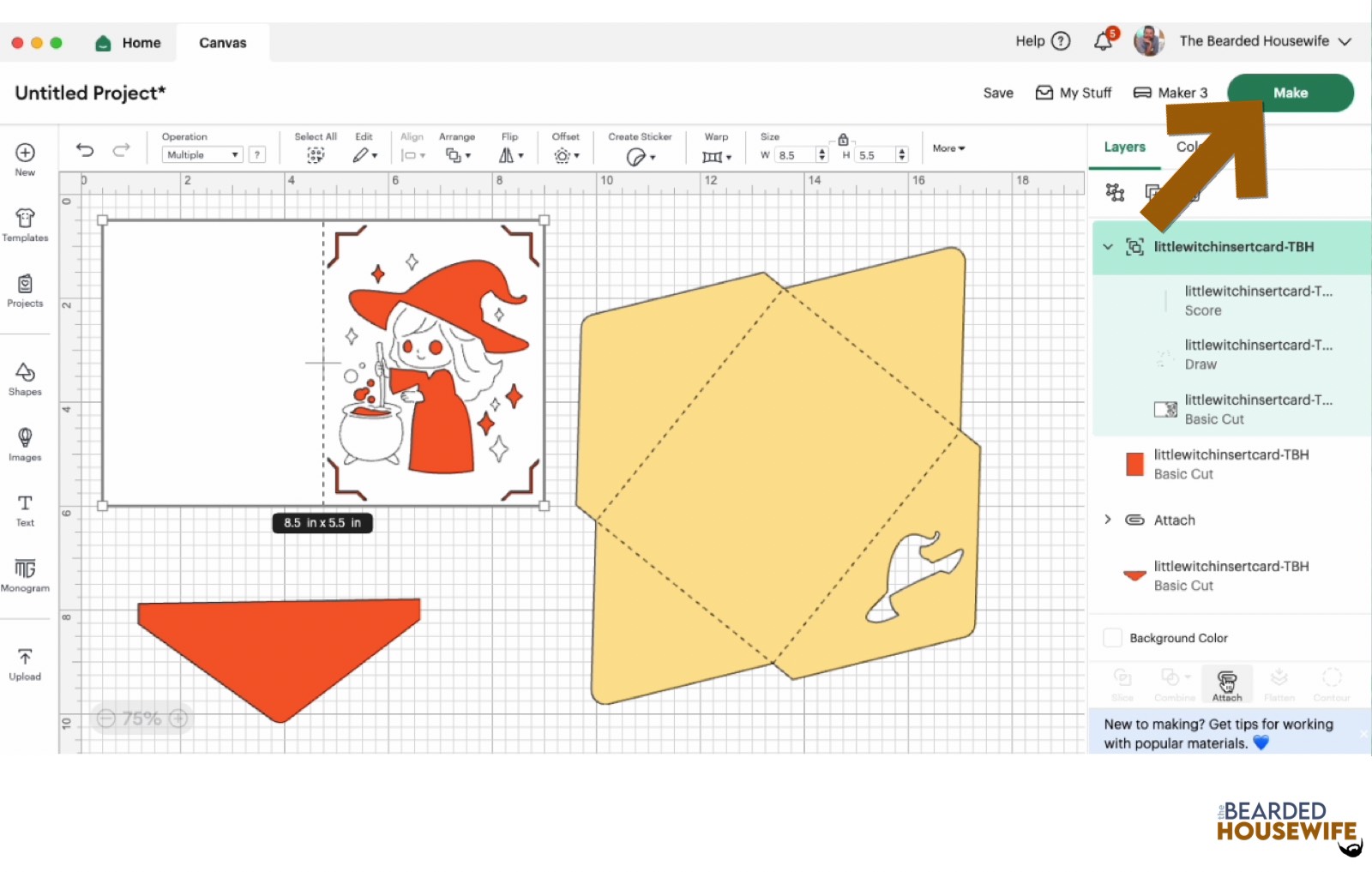This screenshot has width=1372, height=872.
Task: Open the Arrange dropdown
Action: pyautogui.click(x=457, y=155)
